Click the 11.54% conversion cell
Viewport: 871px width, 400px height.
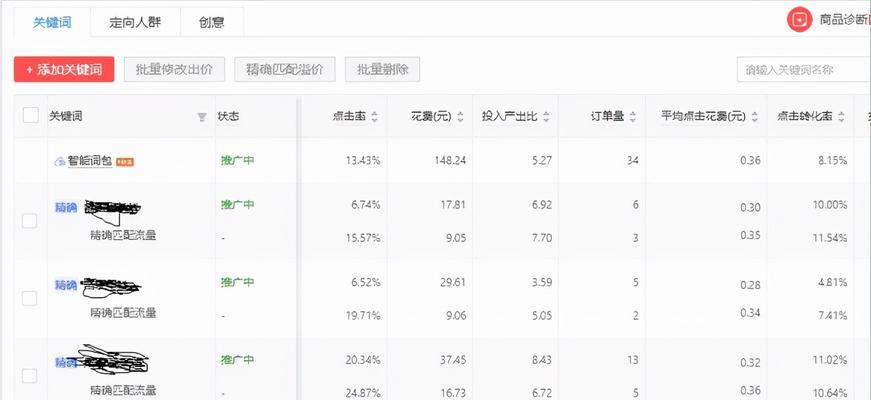830,238
